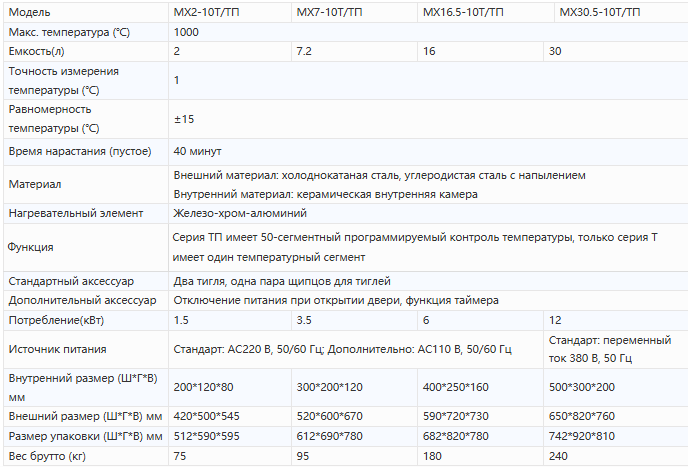Viewport: 688px width, 467px height.
Task: Click the 'Железо-хром-алюминий' heating element cell
Action: coord(240,213)
